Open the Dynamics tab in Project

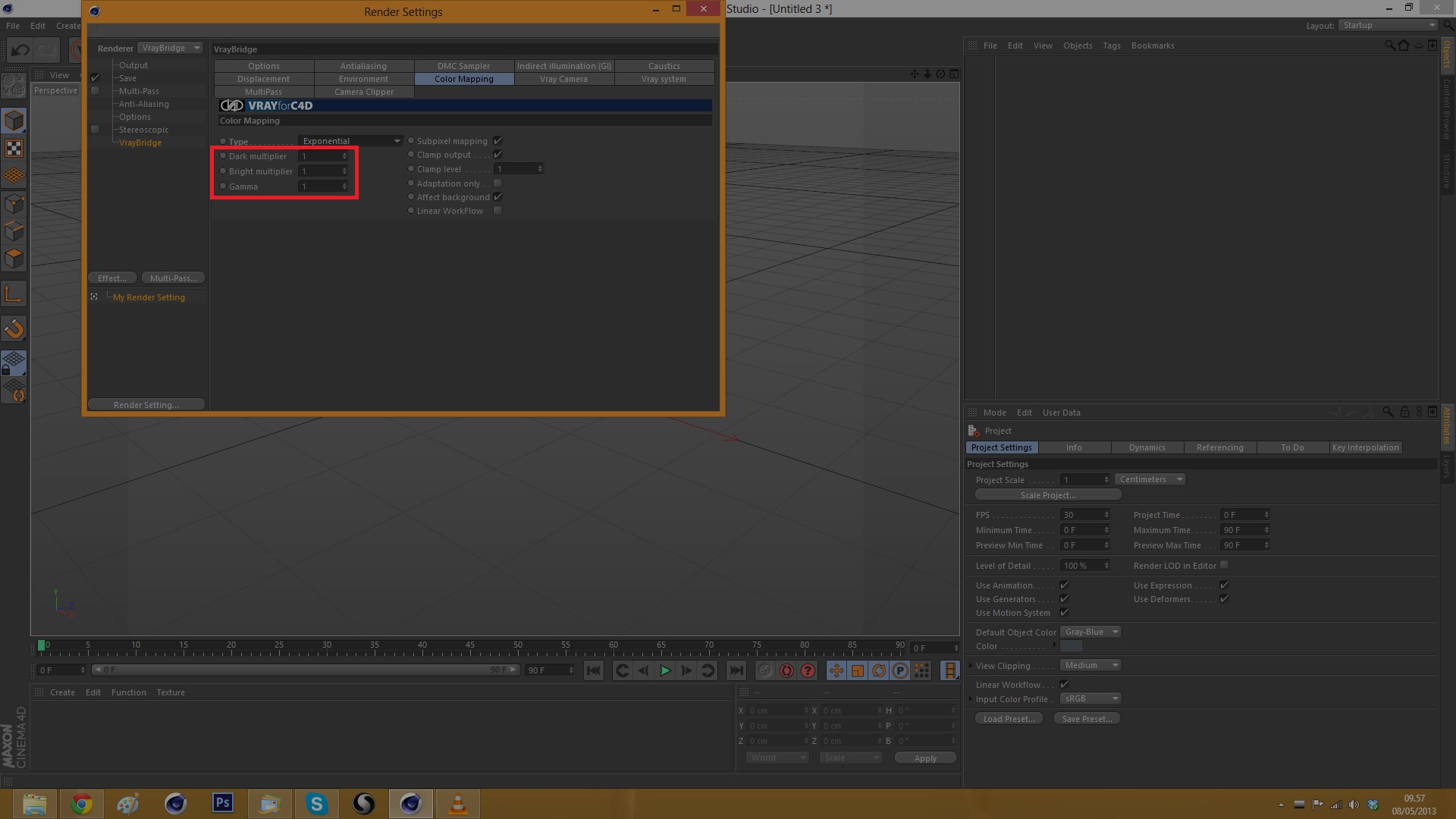pyautogui.click(x=1147, y=447)
